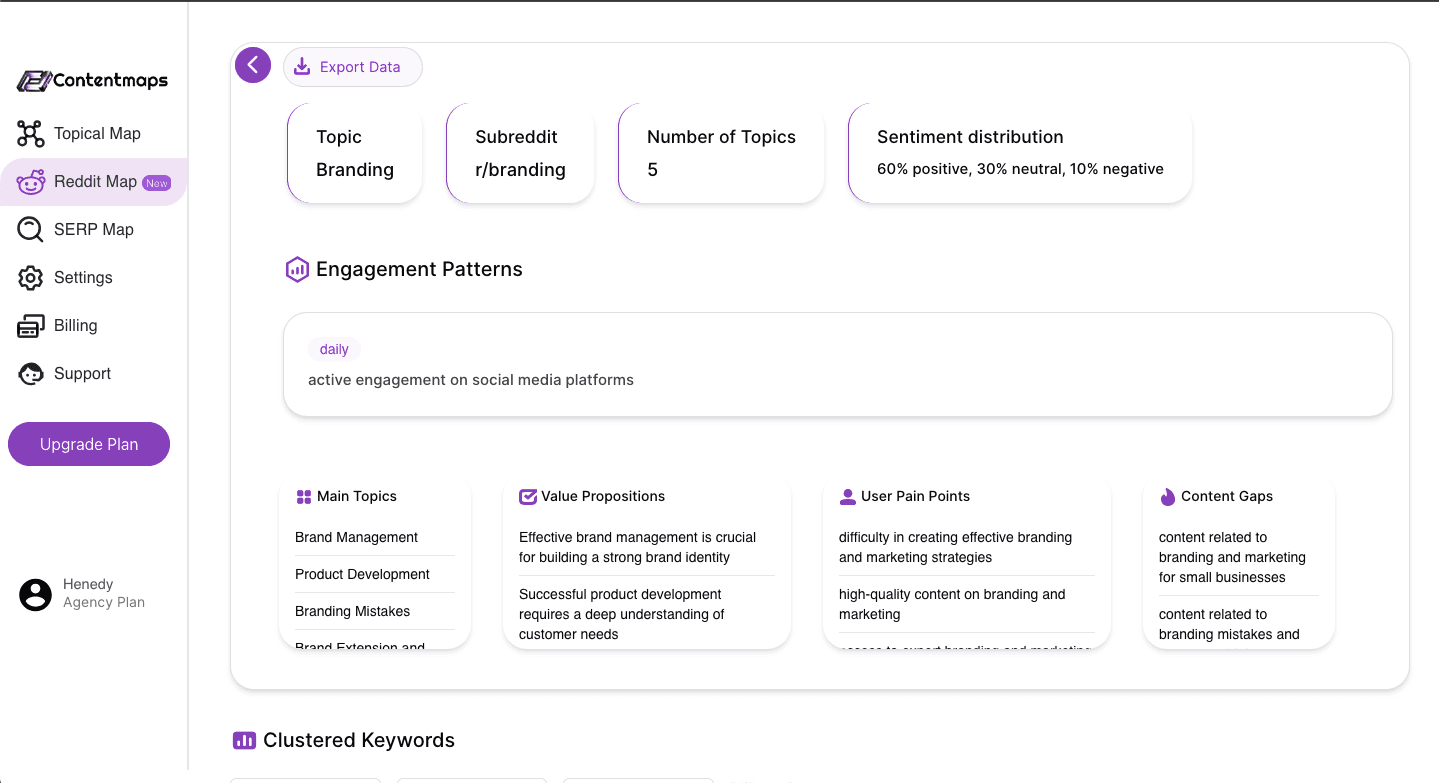Click the purple back arrow button
The height and width of the screenshot is (783, 1439).
[253, 66]
